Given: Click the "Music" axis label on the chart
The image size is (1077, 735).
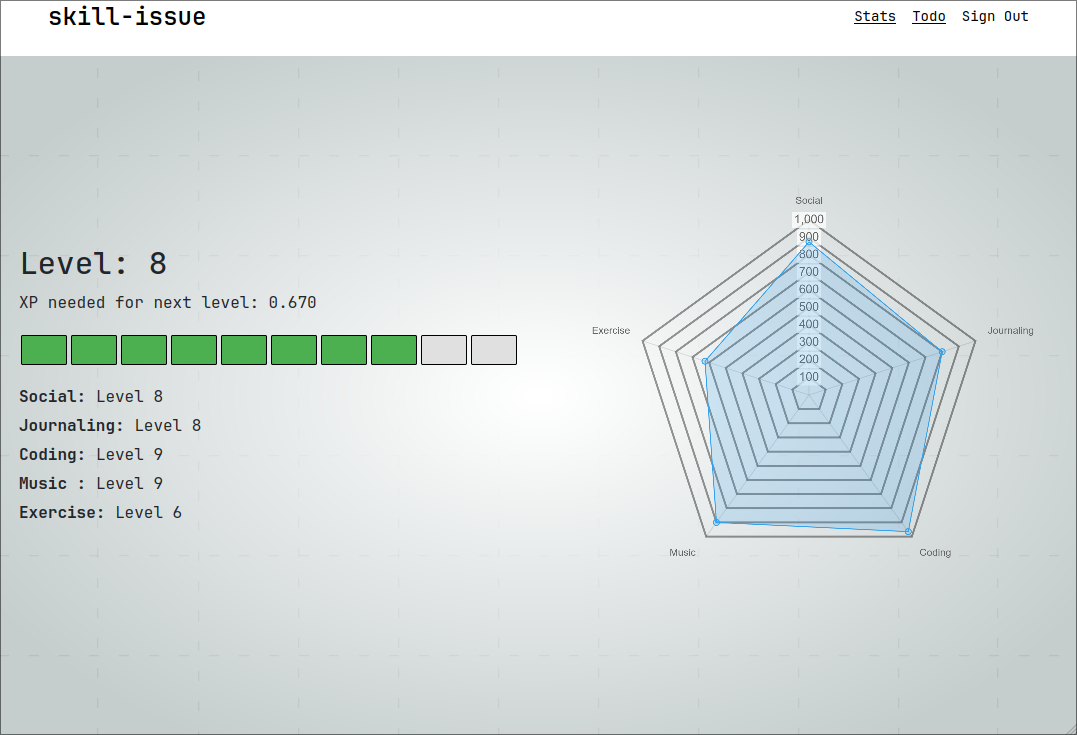Looking at the screenshot, I should (682, 552).
